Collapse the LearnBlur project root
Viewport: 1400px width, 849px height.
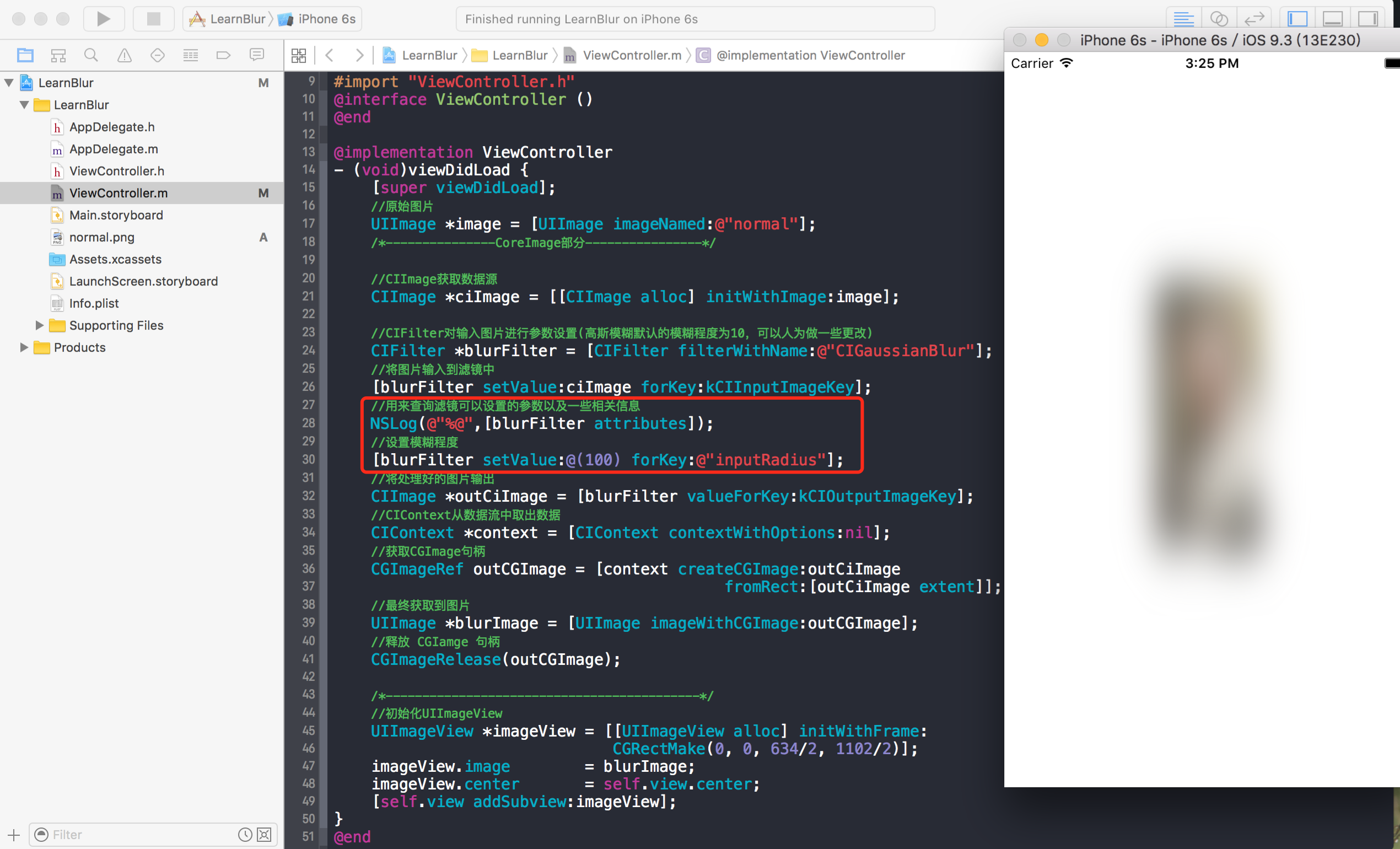9,83
